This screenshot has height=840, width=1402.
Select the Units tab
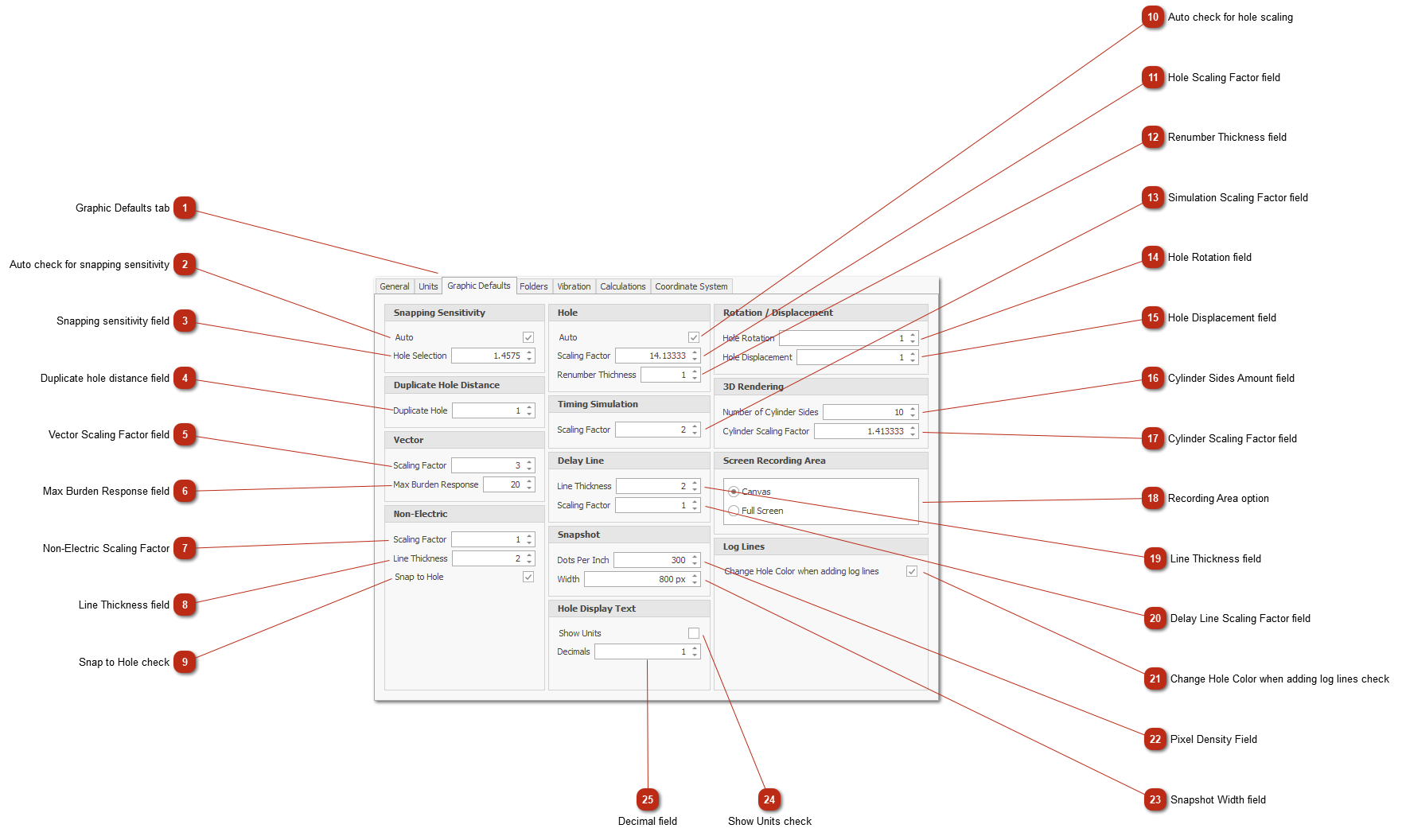[x=428, y=286]
